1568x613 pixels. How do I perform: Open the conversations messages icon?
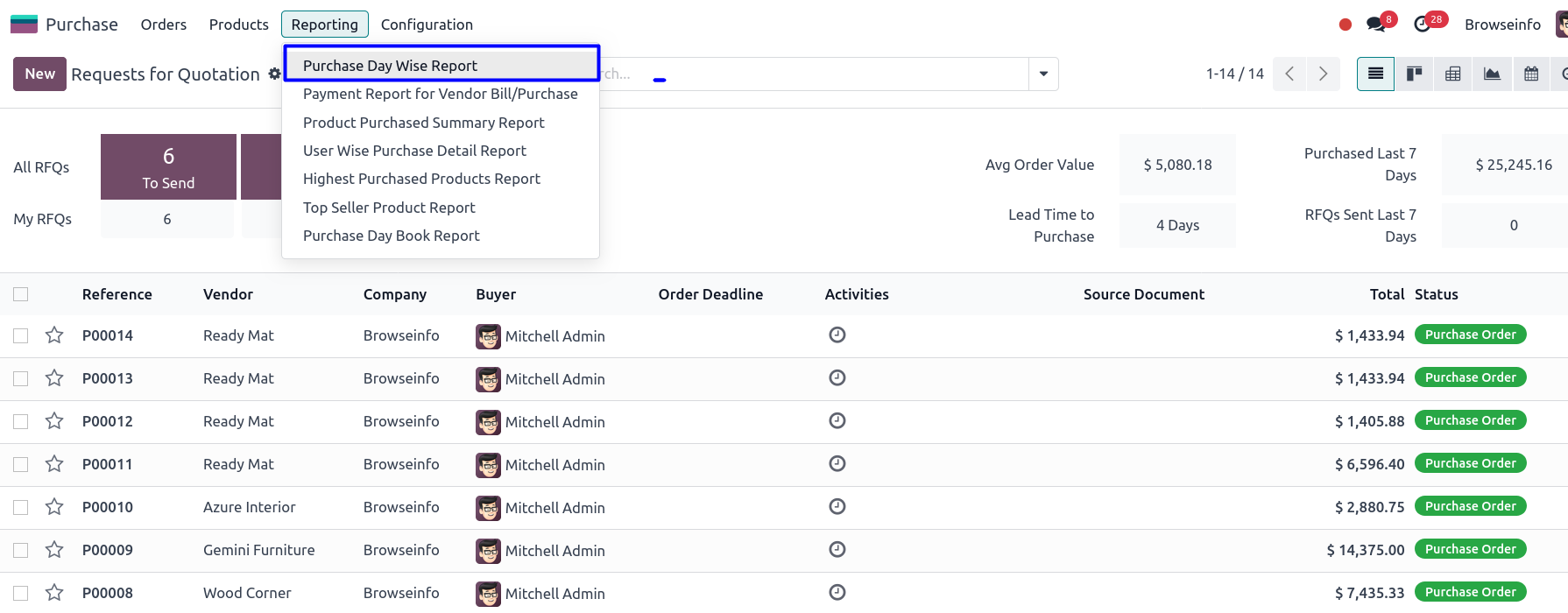tap(1376, 25)
